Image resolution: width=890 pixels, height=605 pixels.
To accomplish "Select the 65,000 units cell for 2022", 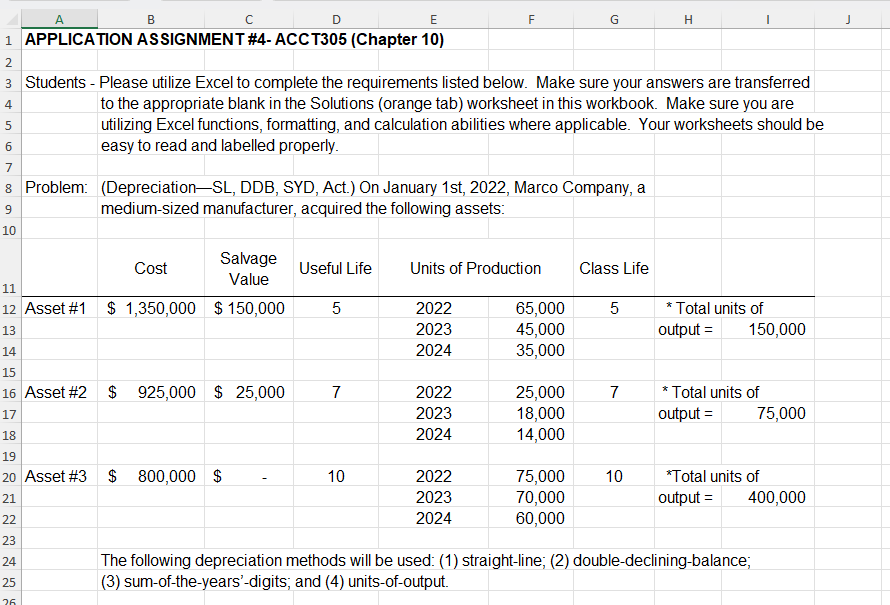I will 531,308.
